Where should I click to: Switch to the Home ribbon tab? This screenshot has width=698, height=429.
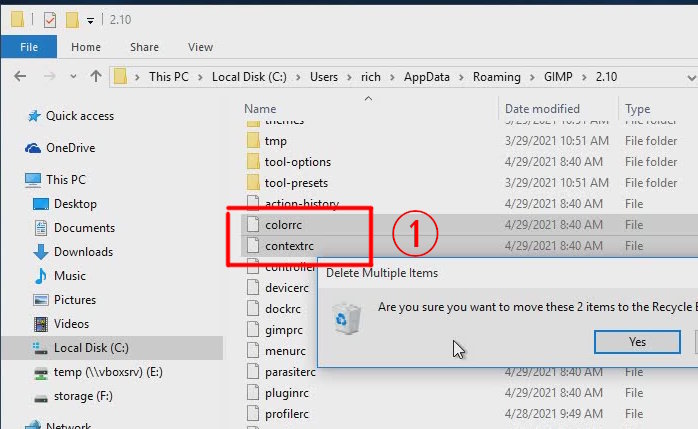tap(86, 47)
